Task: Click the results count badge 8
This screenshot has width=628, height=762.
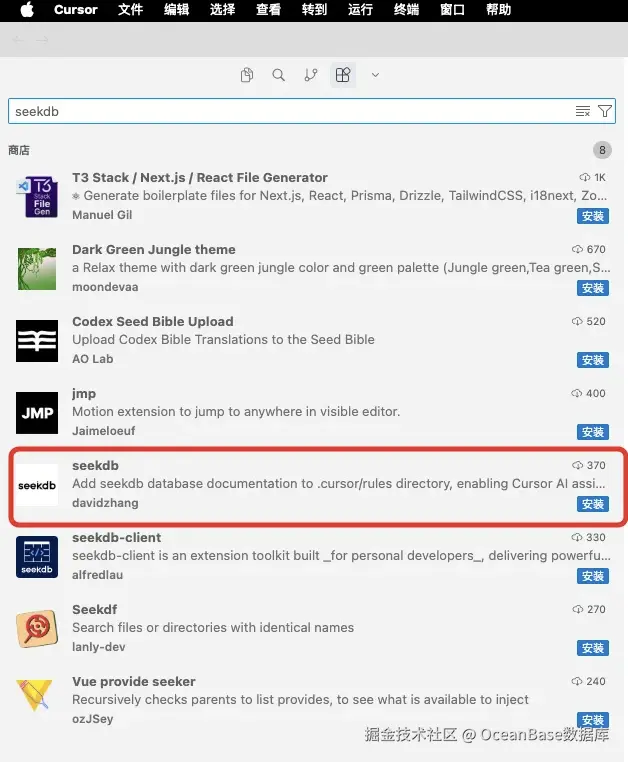Action: coord(602,150)
